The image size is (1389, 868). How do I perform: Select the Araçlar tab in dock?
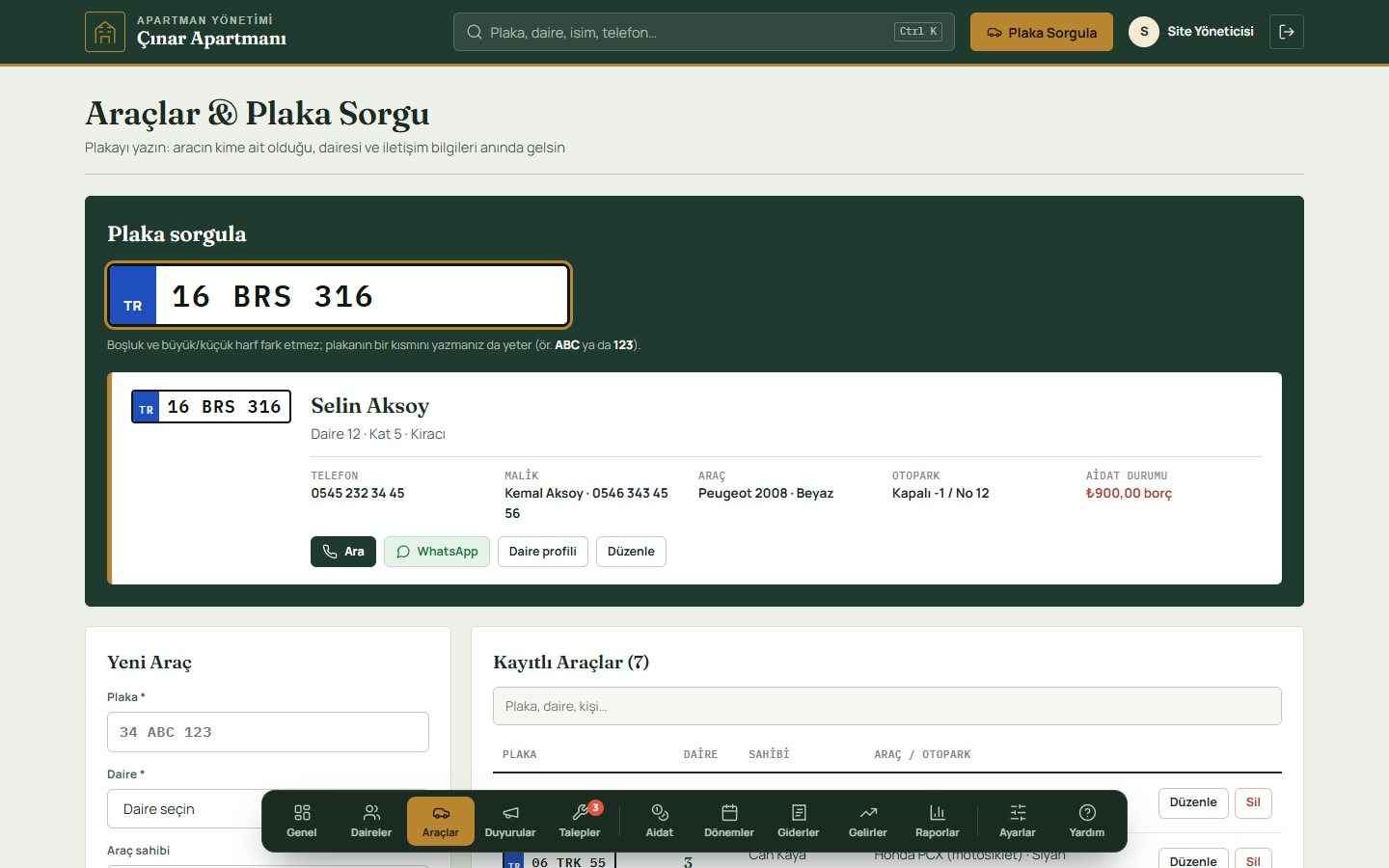[441, 821]
